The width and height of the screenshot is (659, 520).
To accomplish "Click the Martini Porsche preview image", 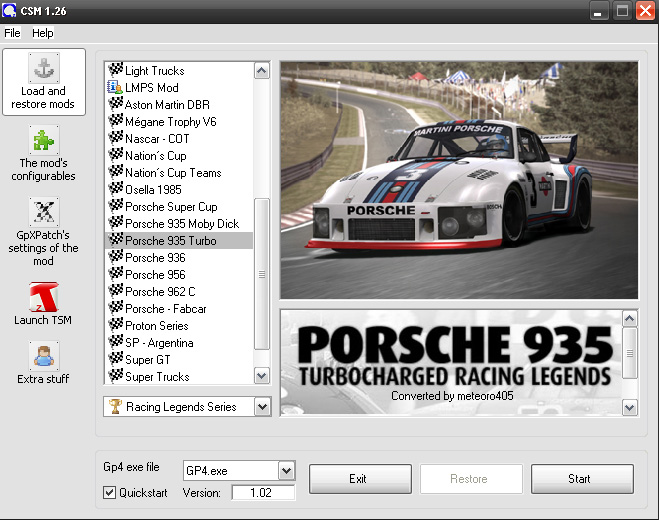I will 459,180.
